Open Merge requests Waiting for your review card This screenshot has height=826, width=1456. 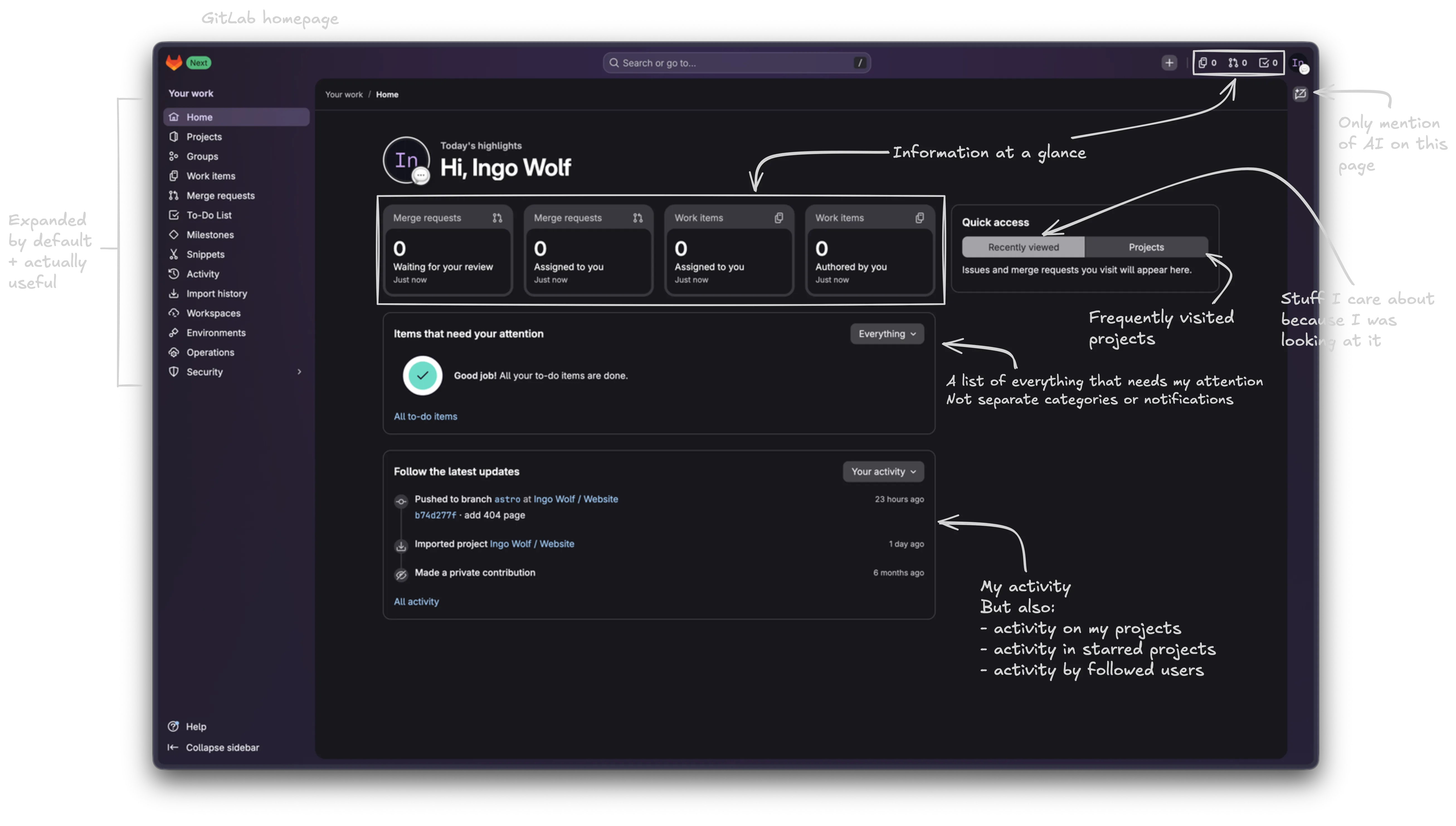coord(447,250)
